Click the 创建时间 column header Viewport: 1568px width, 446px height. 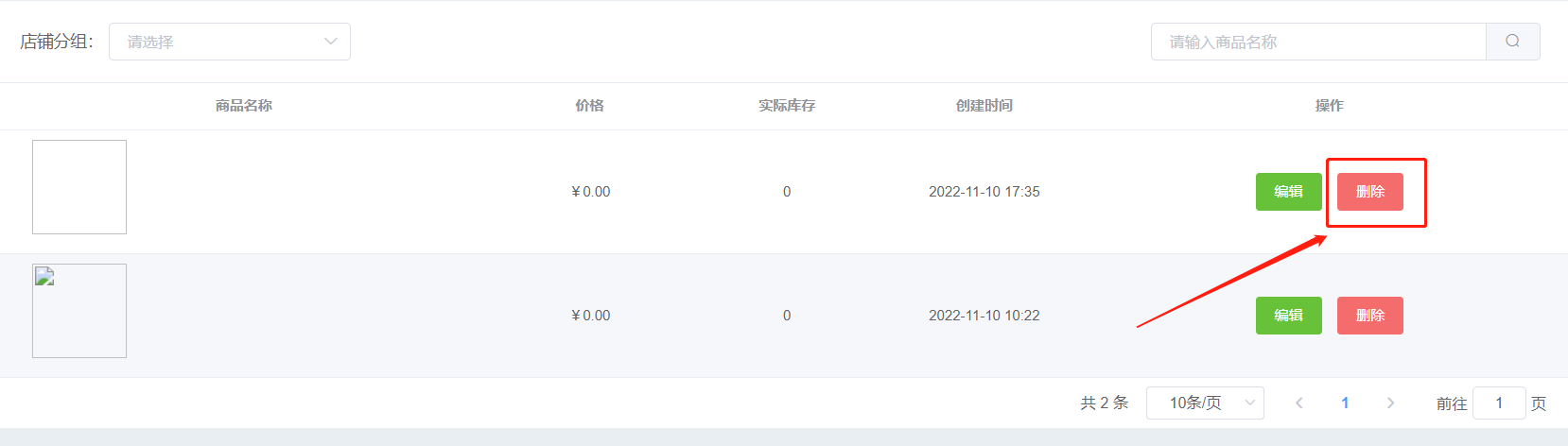(x=984, y=106)
